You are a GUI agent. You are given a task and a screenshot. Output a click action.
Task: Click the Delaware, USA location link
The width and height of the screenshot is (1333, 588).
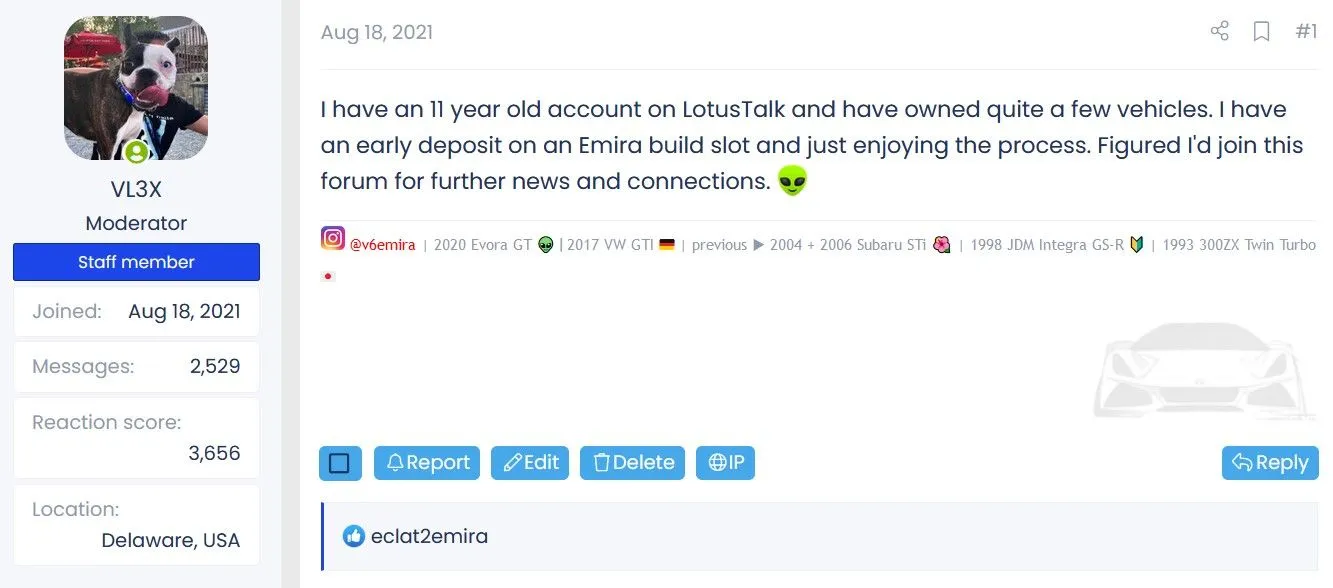tap(171, 540)
